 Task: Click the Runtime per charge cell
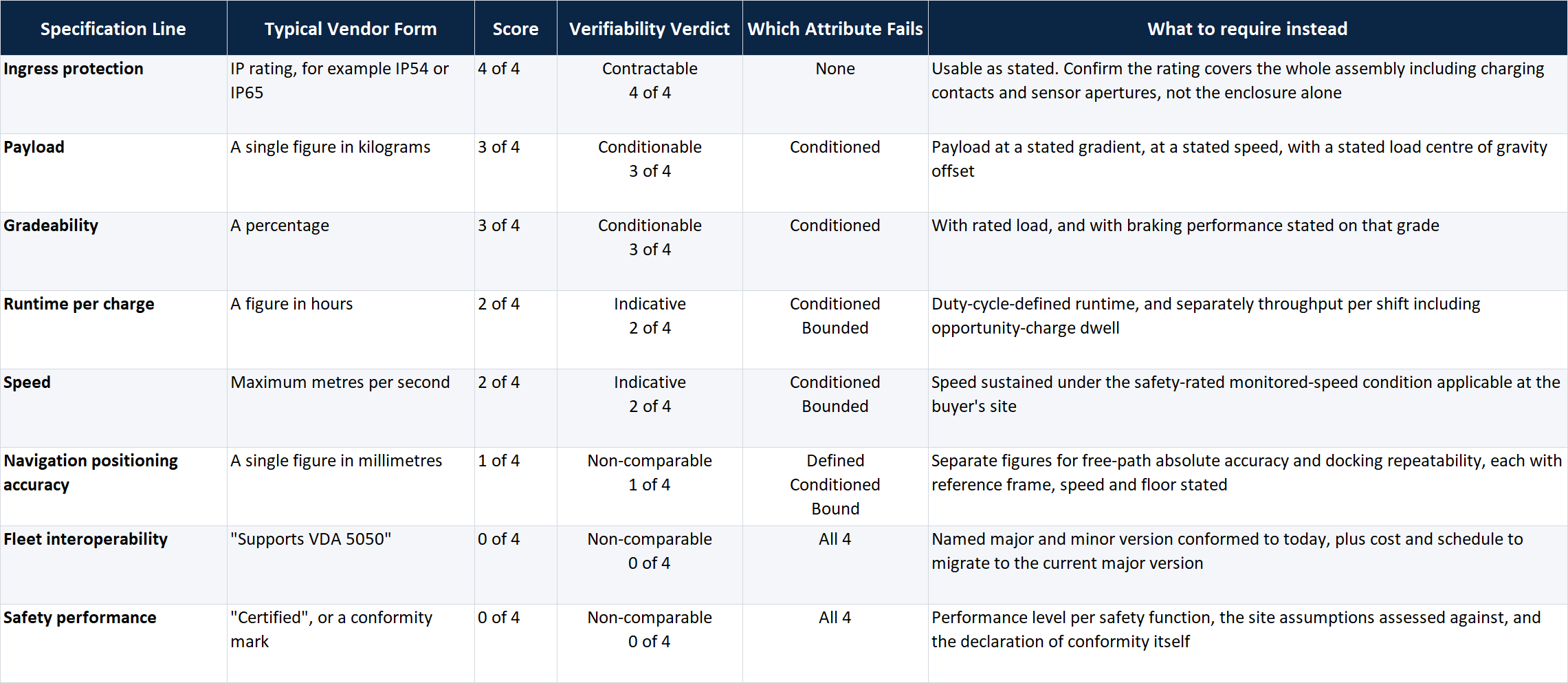point(113,329)
